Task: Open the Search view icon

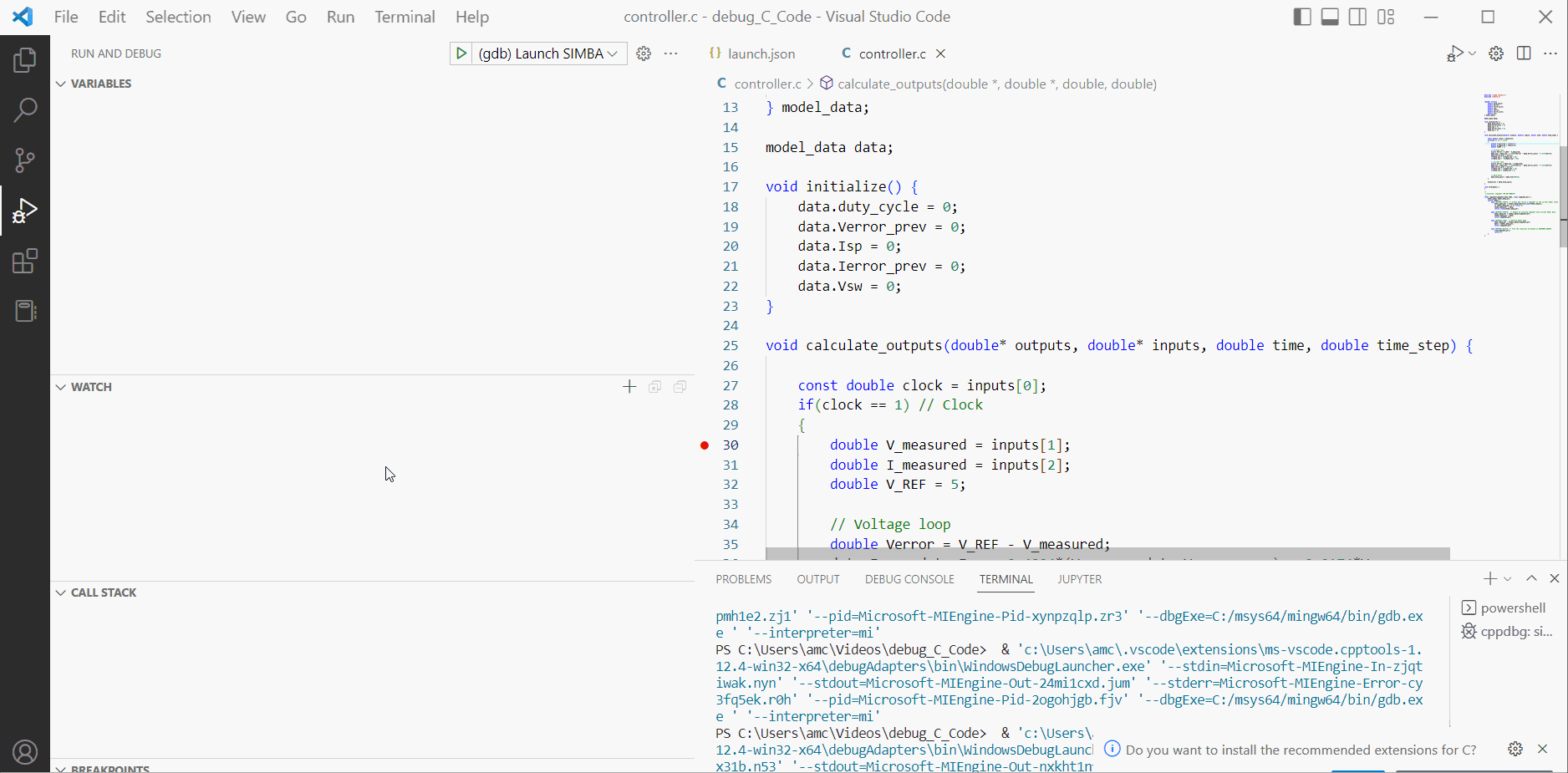Action: point(25,109)
